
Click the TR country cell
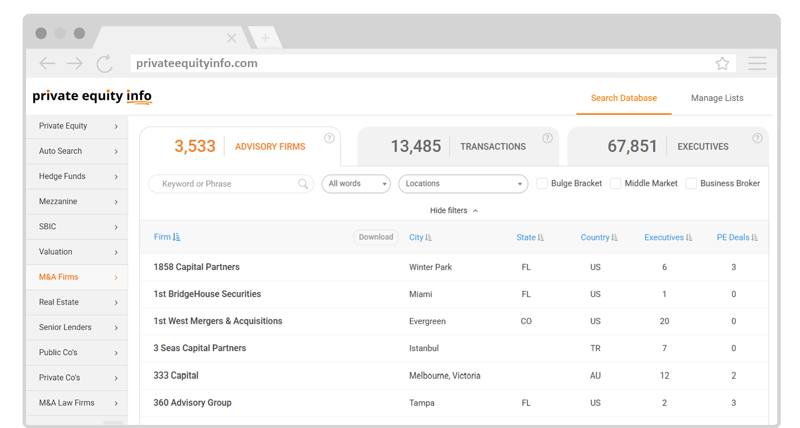[x=595, y=348]
